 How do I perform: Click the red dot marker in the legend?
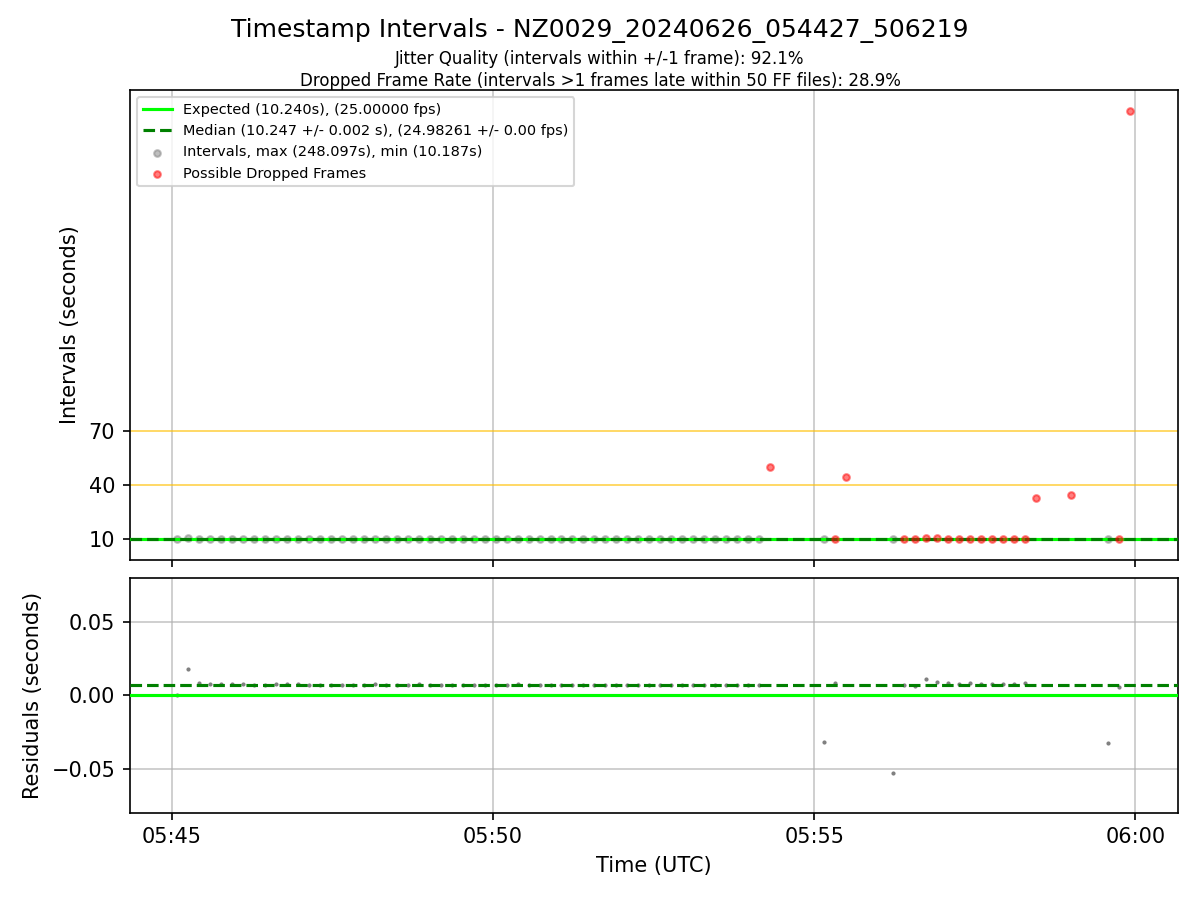click(157, 174)
